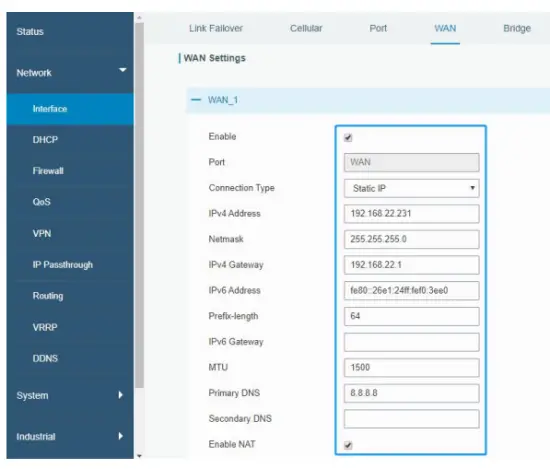Open the DDNS settings

pyautogui.click(x=45, y=358)
